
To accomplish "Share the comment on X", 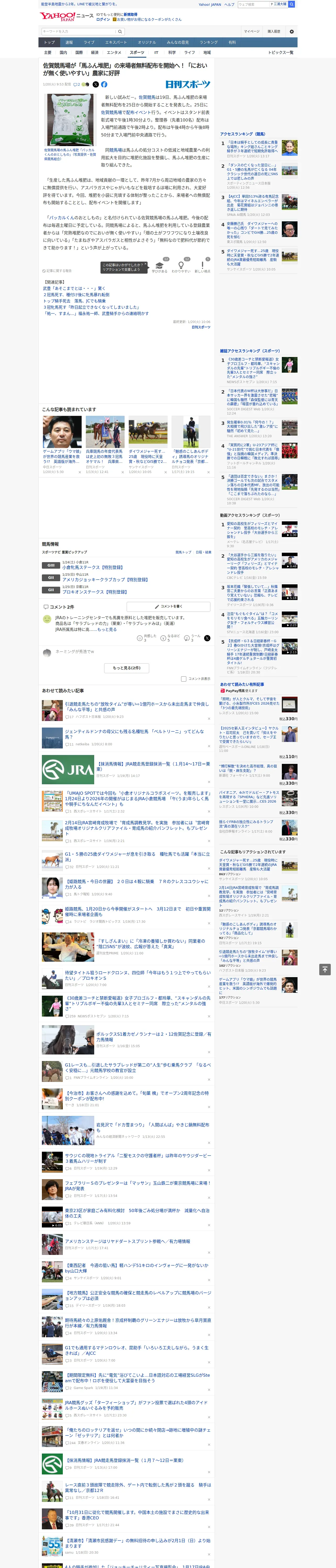I will 207,638.
